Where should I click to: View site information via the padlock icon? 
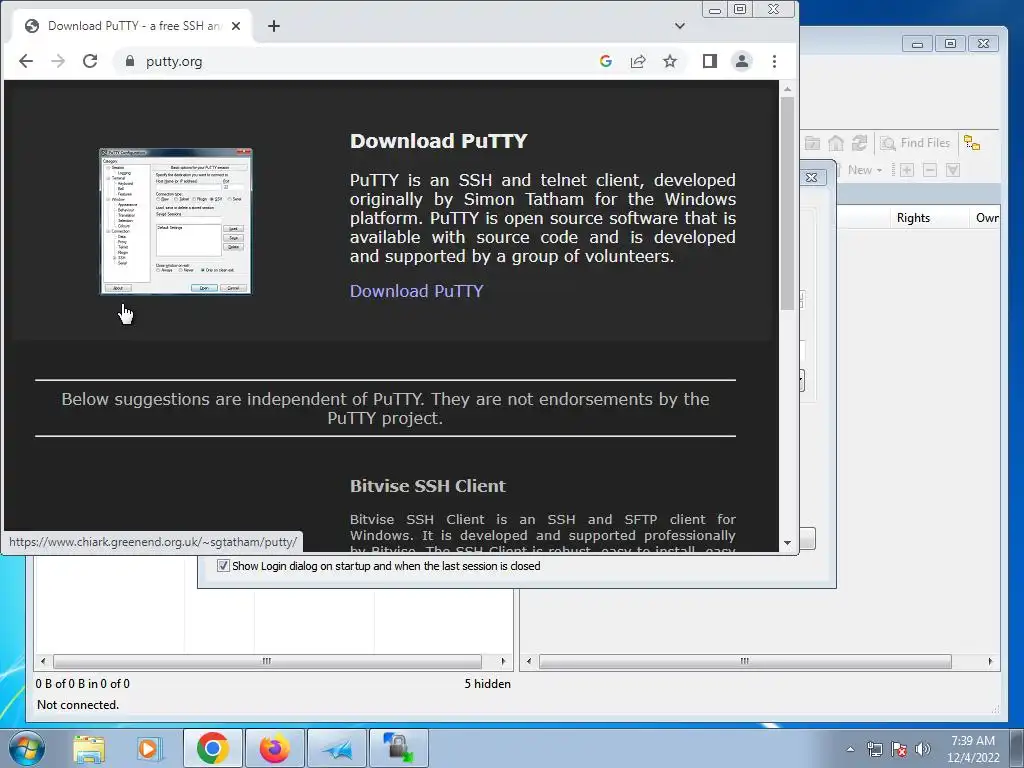click(x=130, y=61)
